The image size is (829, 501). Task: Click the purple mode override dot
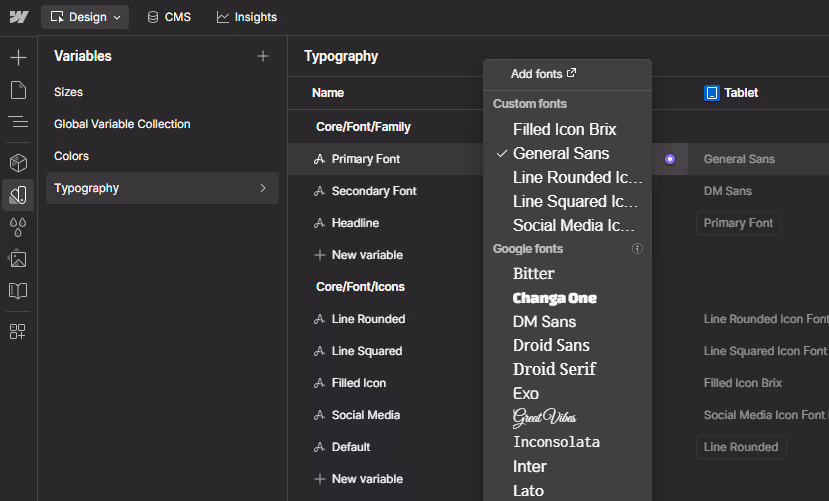[670, 159]
